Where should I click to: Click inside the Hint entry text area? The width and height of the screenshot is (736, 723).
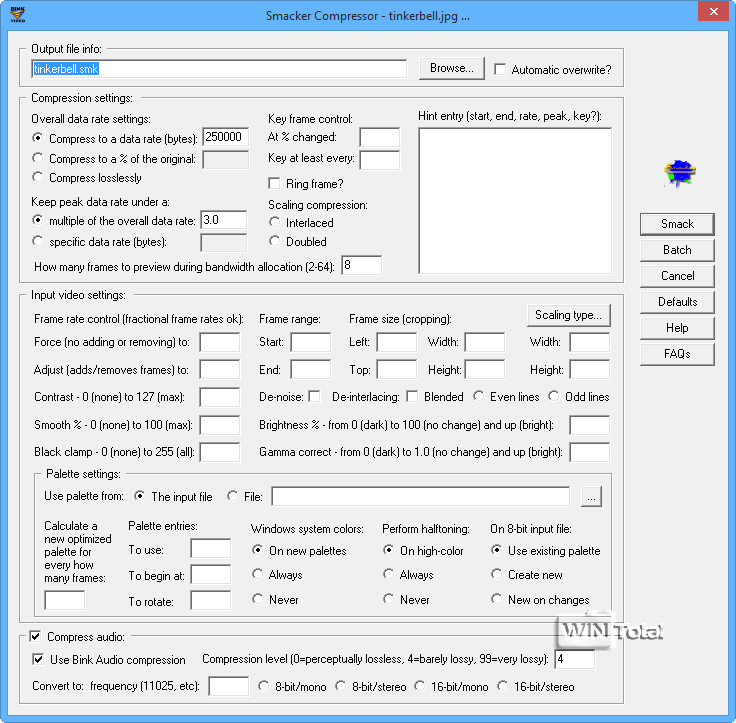(x=515, y=201)
